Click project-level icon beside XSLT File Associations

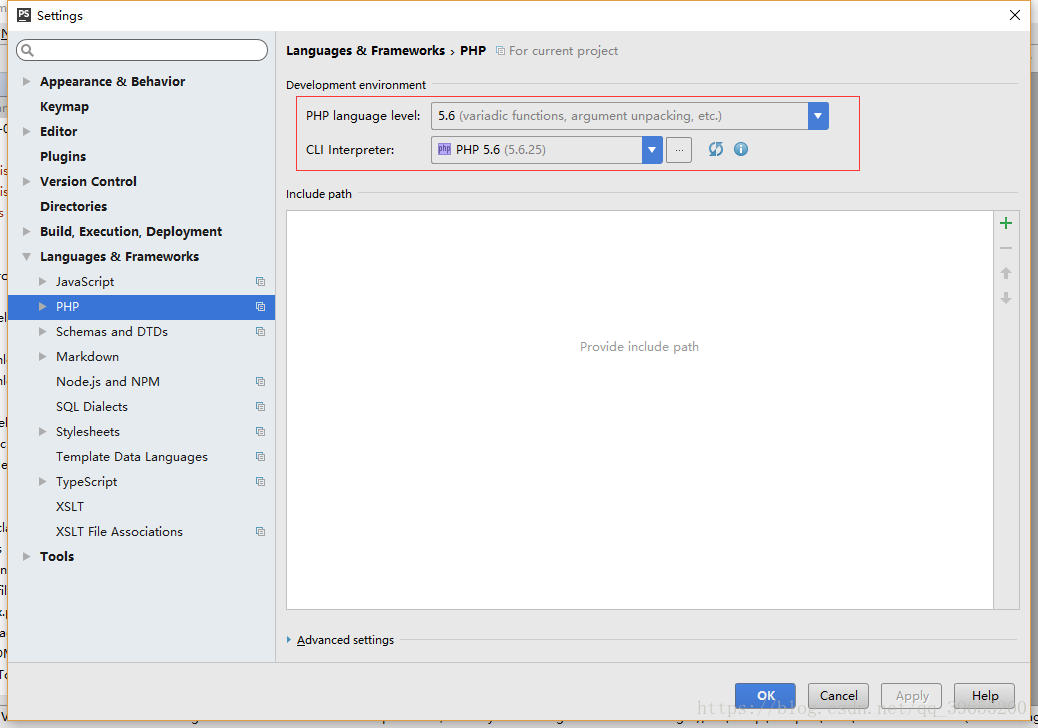click(x=260, y=531)
